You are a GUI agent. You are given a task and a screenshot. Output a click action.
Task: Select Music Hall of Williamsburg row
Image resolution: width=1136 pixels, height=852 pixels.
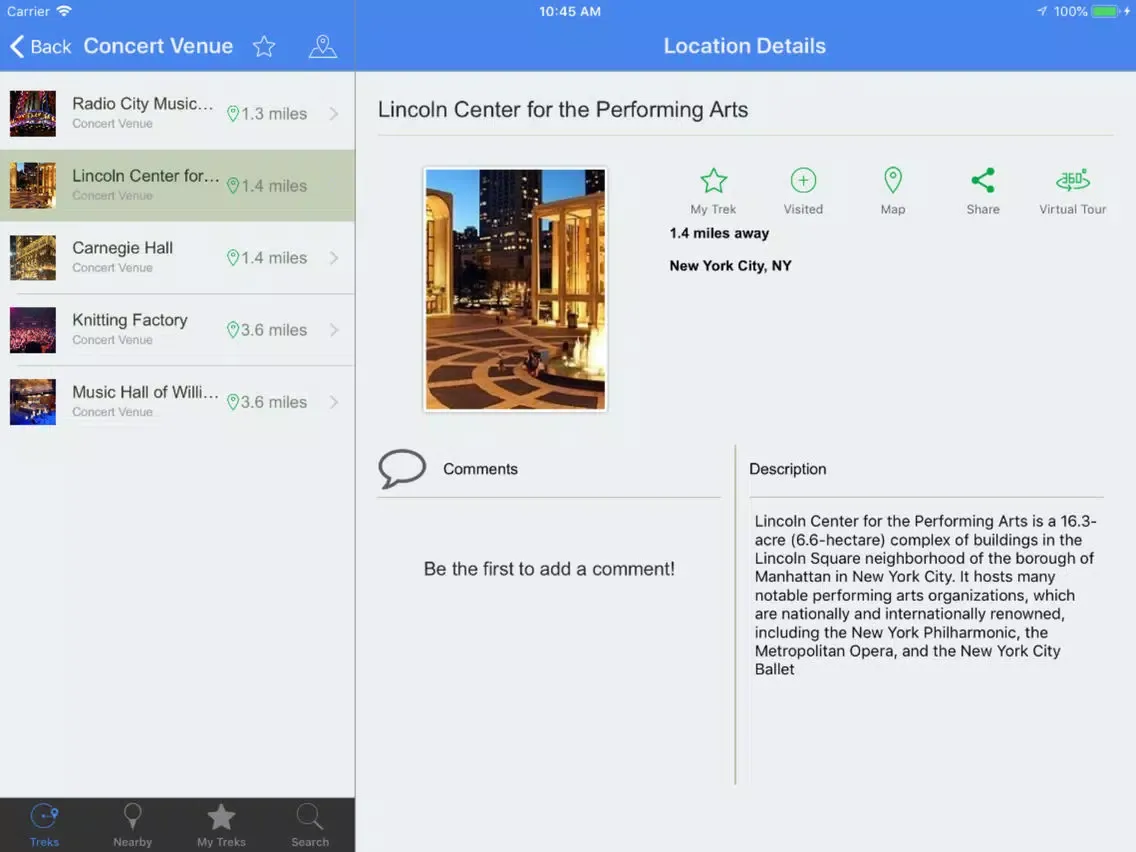178,402
